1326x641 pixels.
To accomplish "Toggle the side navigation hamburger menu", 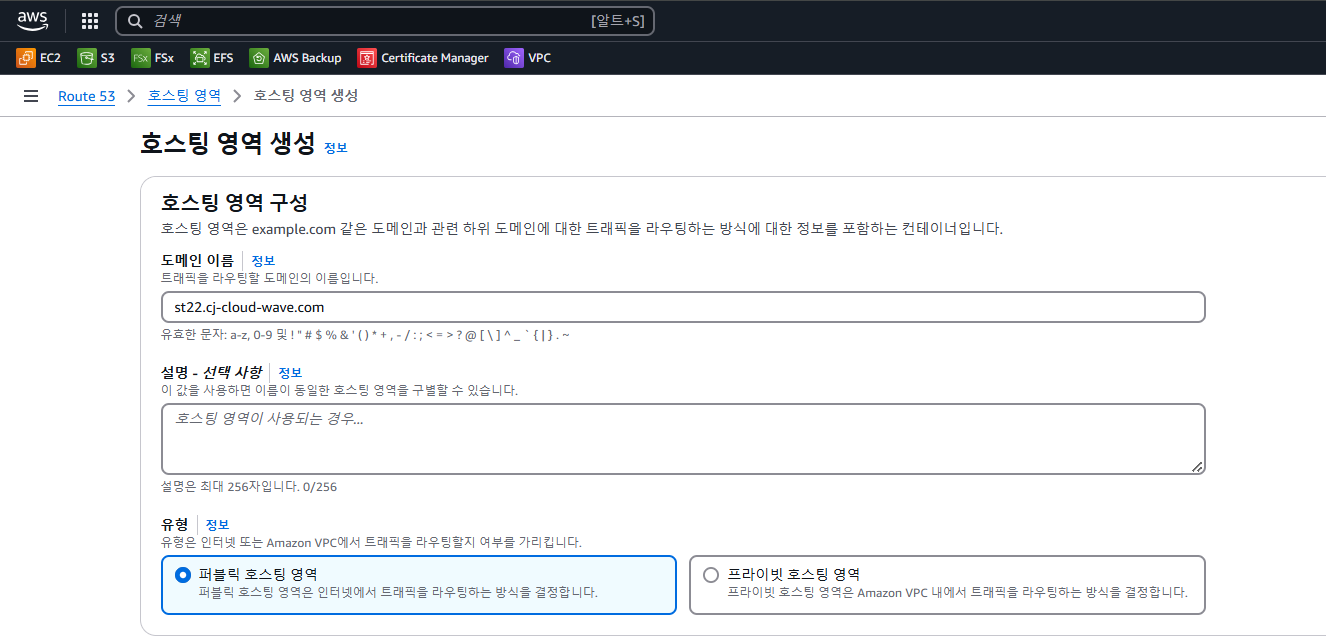I will [31, 96].
